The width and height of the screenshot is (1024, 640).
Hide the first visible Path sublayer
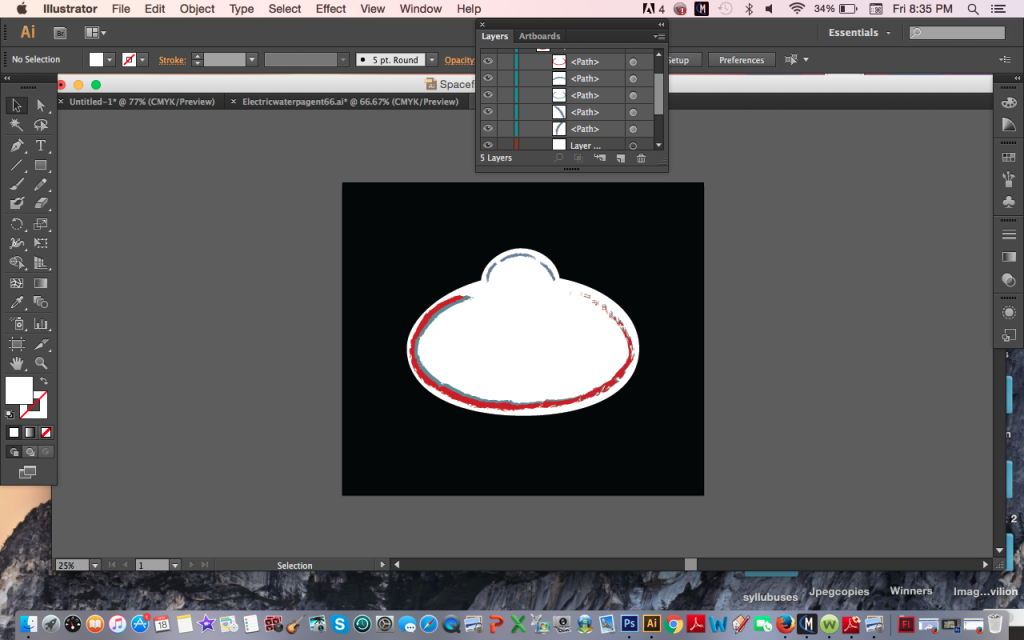click(488, 62)
